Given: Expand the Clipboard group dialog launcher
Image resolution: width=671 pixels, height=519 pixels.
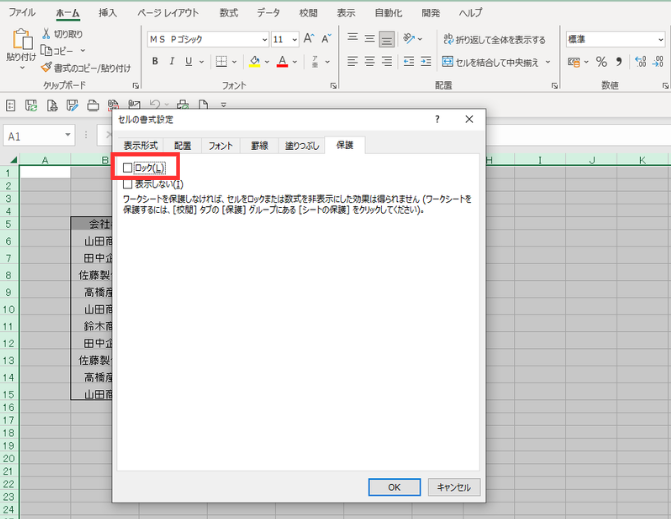Looking at the screenshot, I should pyautogui.click(x=136, y=86).
